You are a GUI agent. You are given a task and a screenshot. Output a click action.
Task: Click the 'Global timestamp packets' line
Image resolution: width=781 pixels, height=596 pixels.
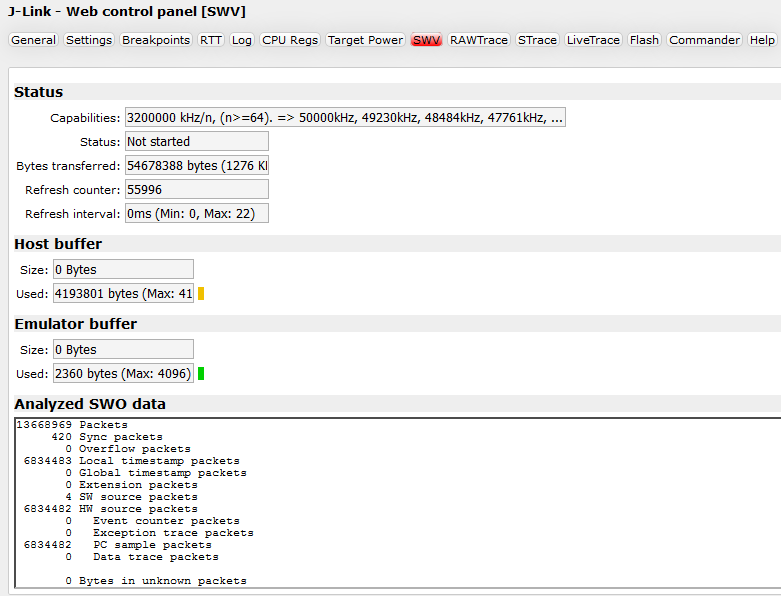click(x=156, y=473)
